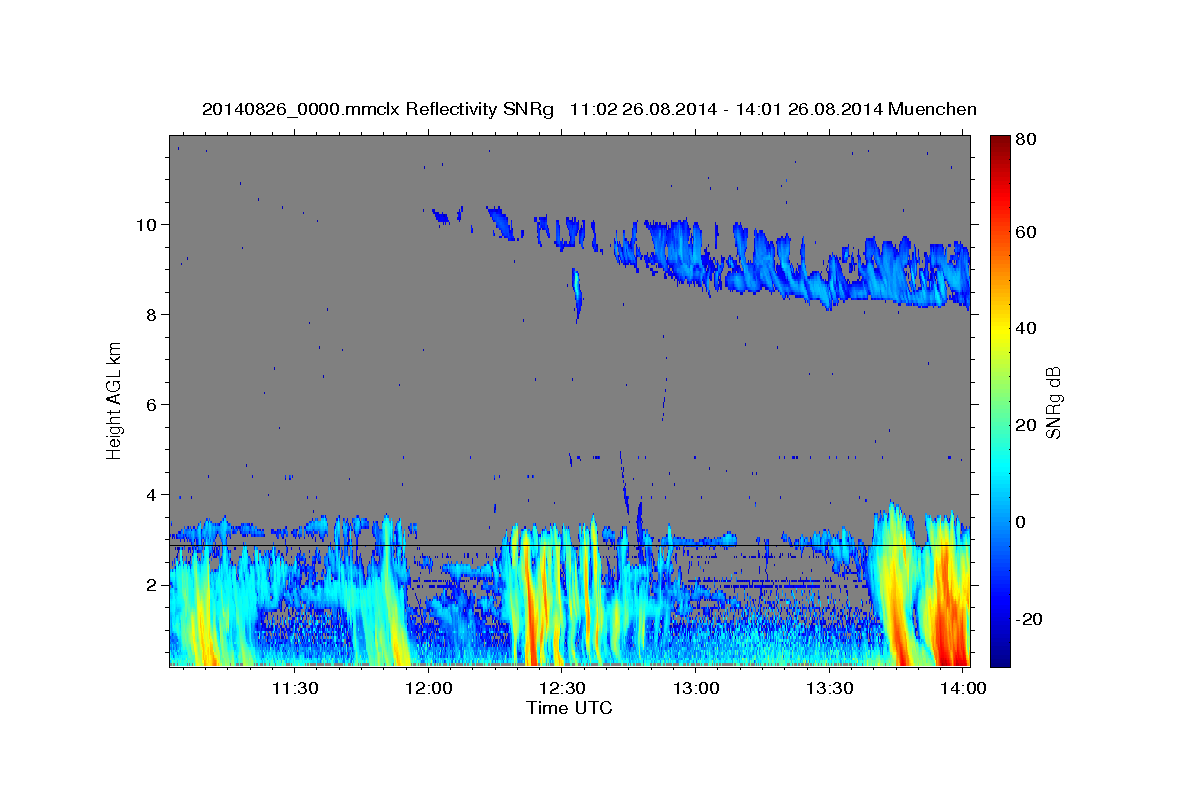Click the 'SNRg dB' colorbar label
Viewport: 1200px width, 800px height.
pos(1052,400)
